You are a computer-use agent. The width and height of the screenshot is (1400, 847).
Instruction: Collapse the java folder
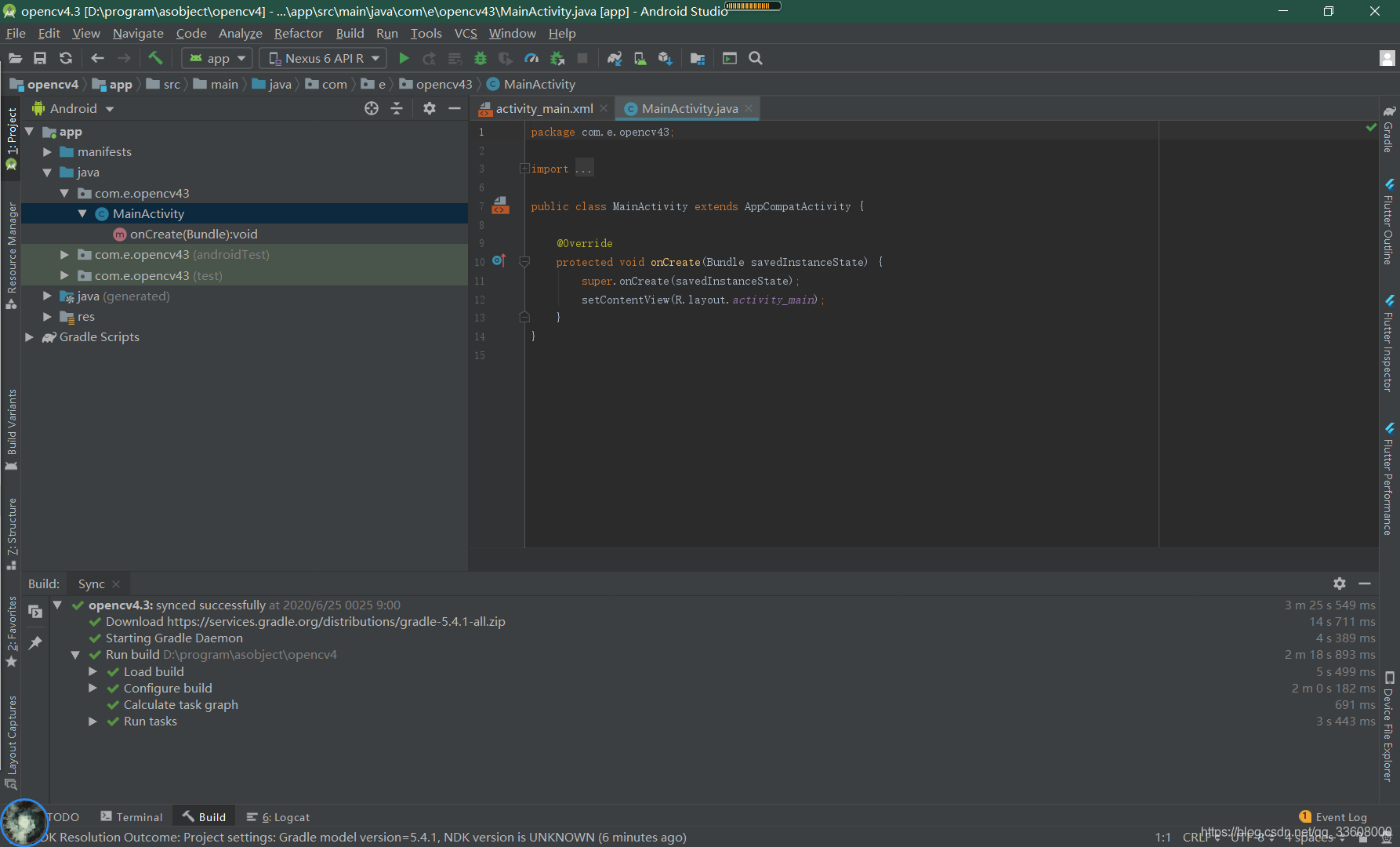pyautogui.click(x=47, y=172)
